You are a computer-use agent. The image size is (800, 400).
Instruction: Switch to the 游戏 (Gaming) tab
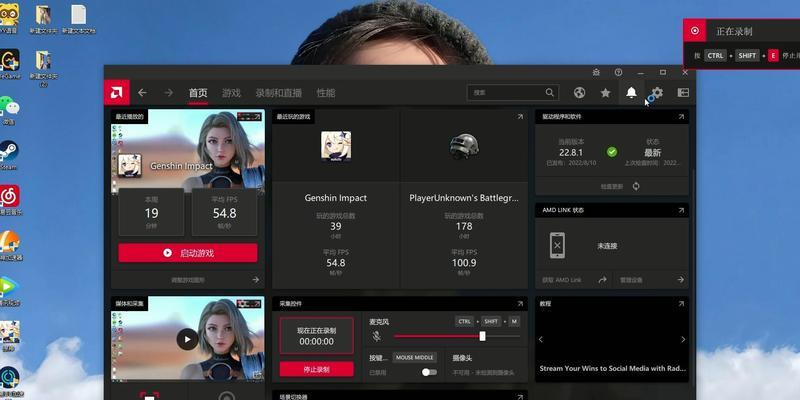click(x=231, y=93)
